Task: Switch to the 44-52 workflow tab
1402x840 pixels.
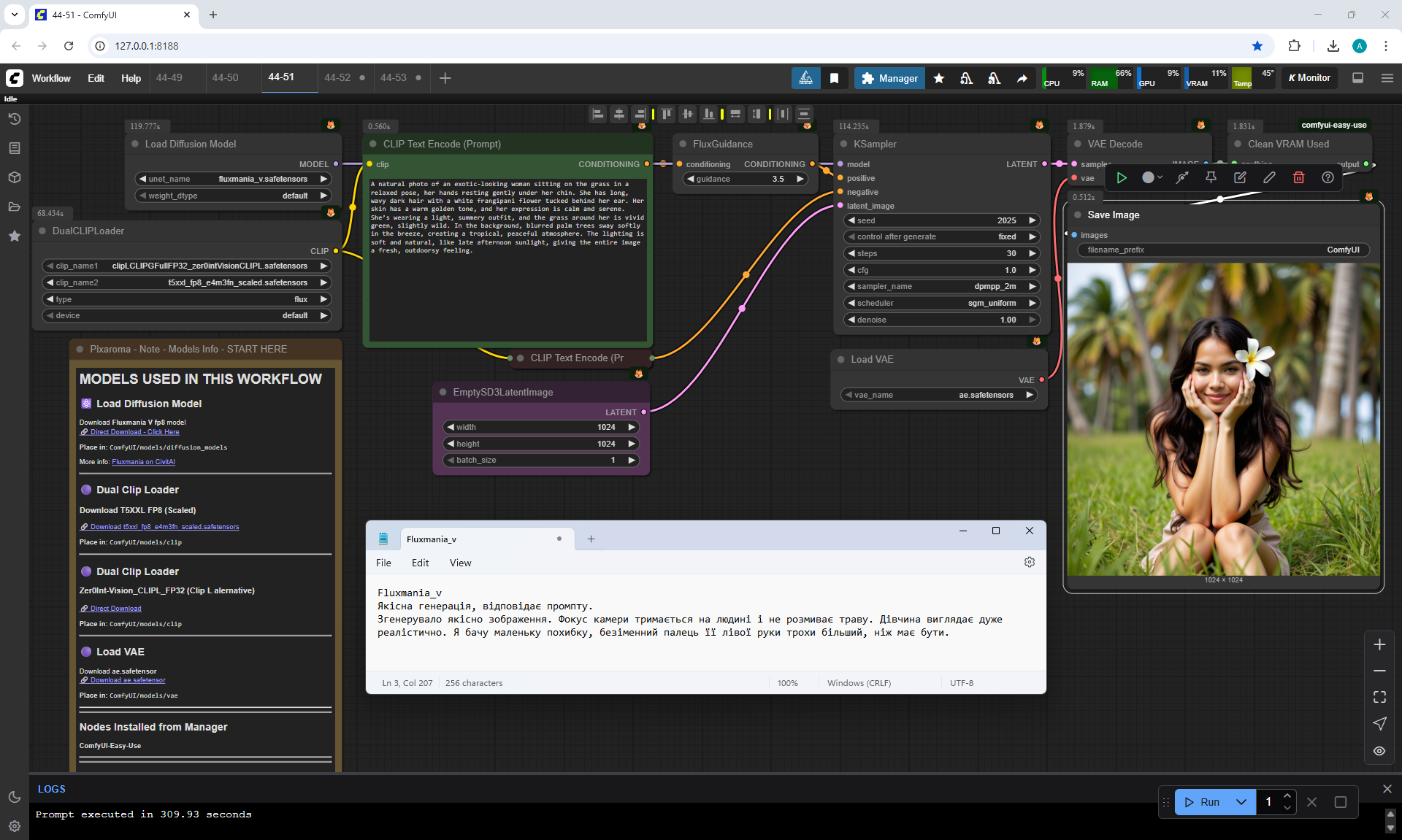Action: [337, 77]
